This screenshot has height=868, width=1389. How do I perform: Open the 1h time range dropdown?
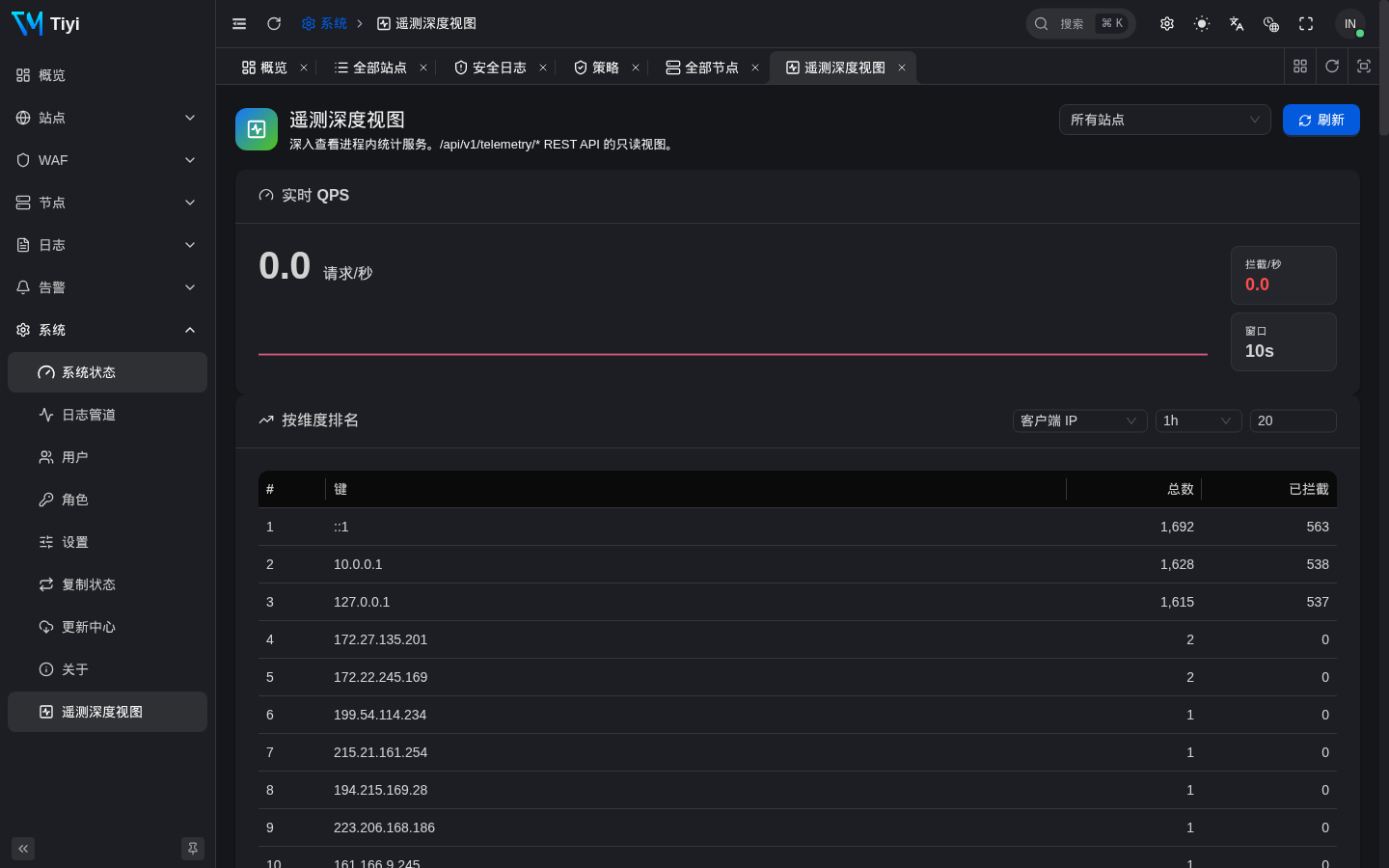[1198, 420]
